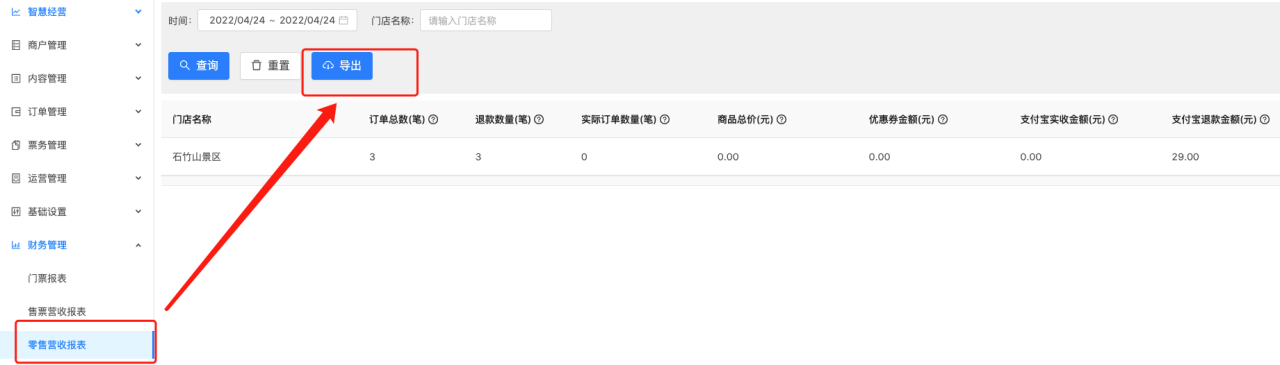Open the date range picker field

[x=278, y=20]
